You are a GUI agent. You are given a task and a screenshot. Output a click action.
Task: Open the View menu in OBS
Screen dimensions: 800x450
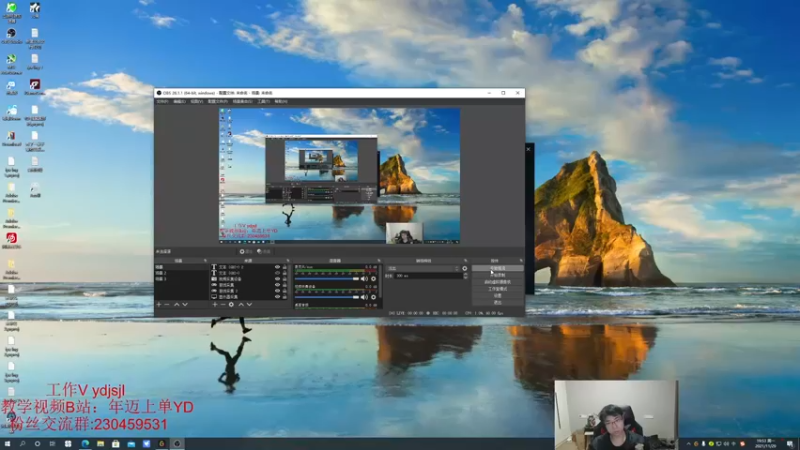tap(196, 101)
